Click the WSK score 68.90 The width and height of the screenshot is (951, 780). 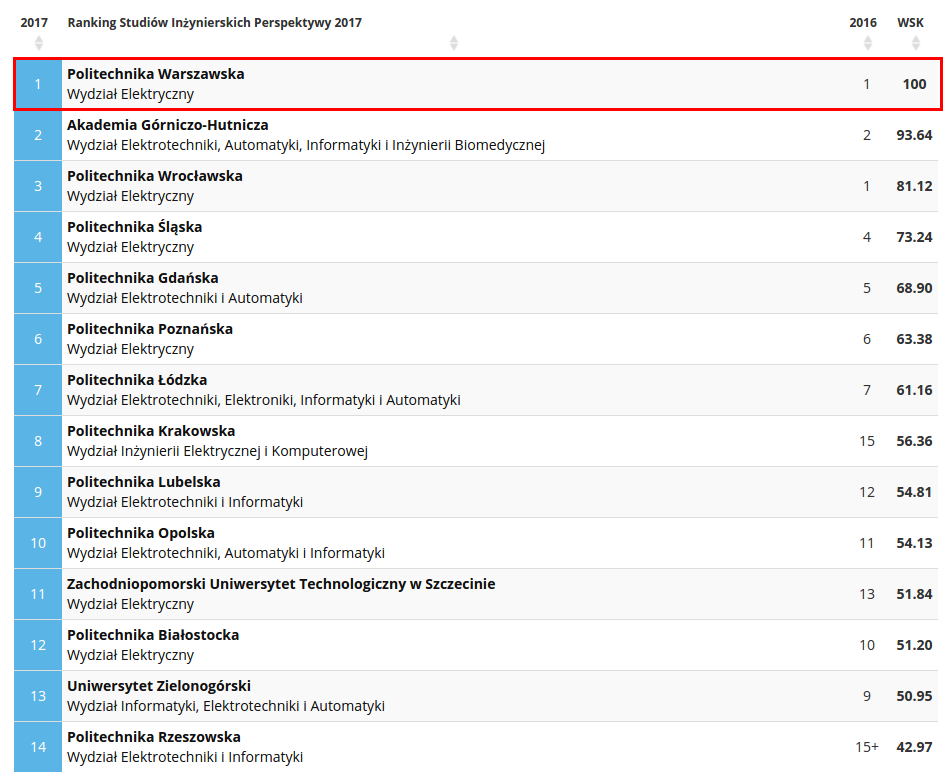click(x=914, y=287)
